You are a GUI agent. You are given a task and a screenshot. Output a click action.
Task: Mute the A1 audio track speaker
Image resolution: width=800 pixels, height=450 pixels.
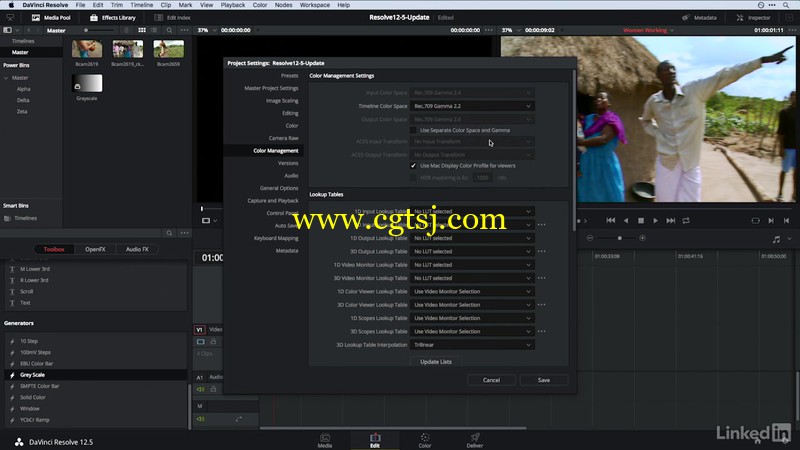point(201,389)
